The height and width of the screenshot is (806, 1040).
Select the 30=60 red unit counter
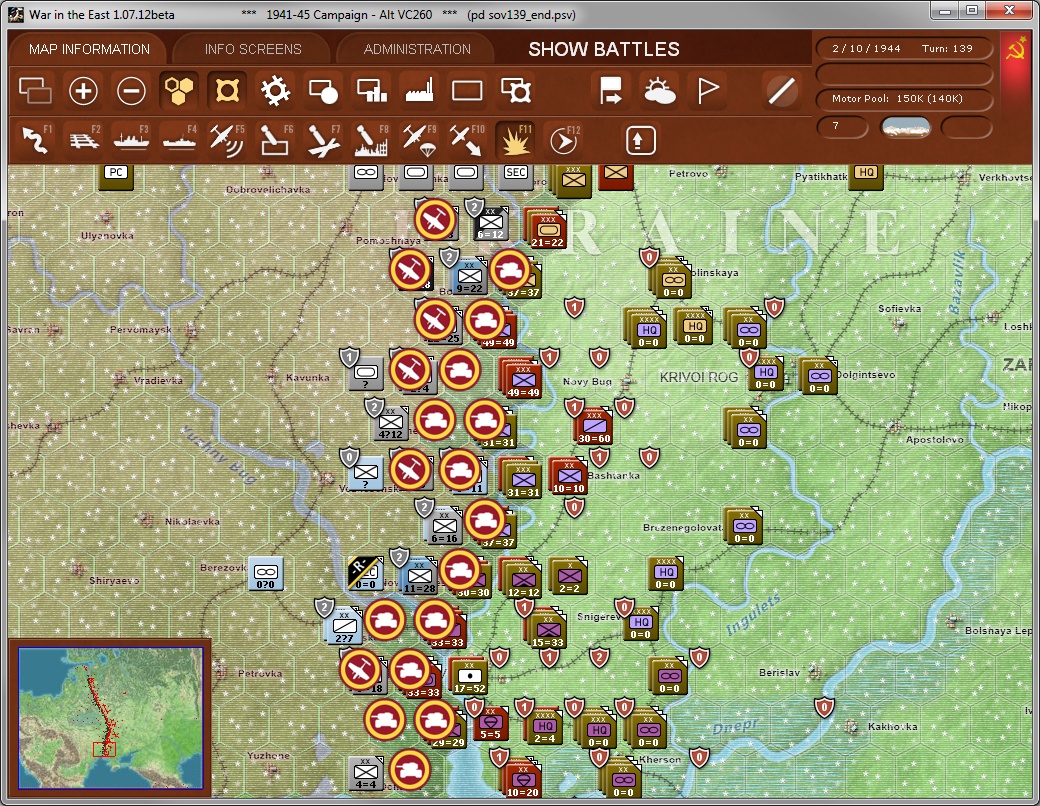tap(594, 427)
